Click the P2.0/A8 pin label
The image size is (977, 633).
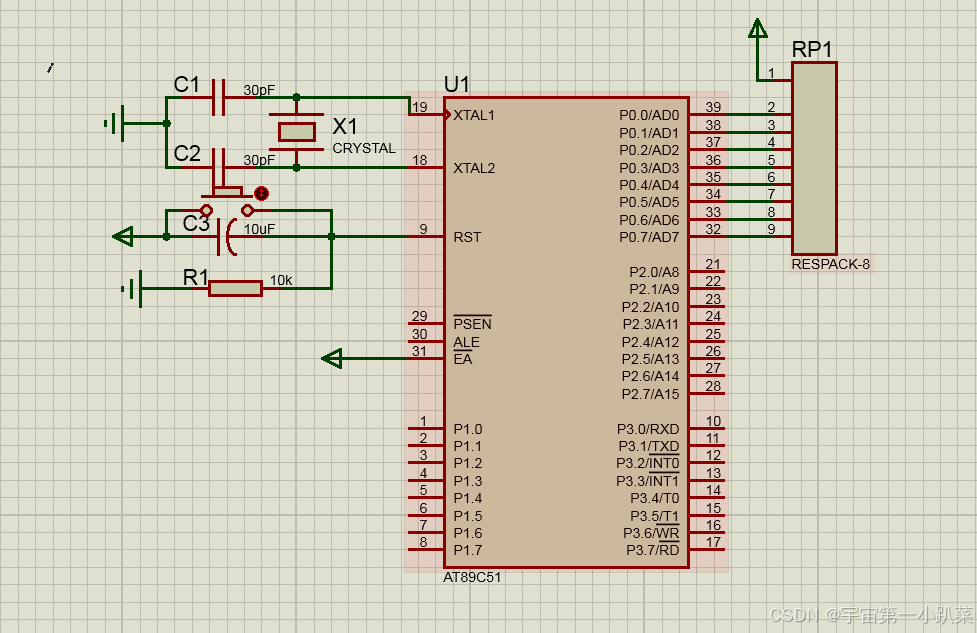[654, 272]
